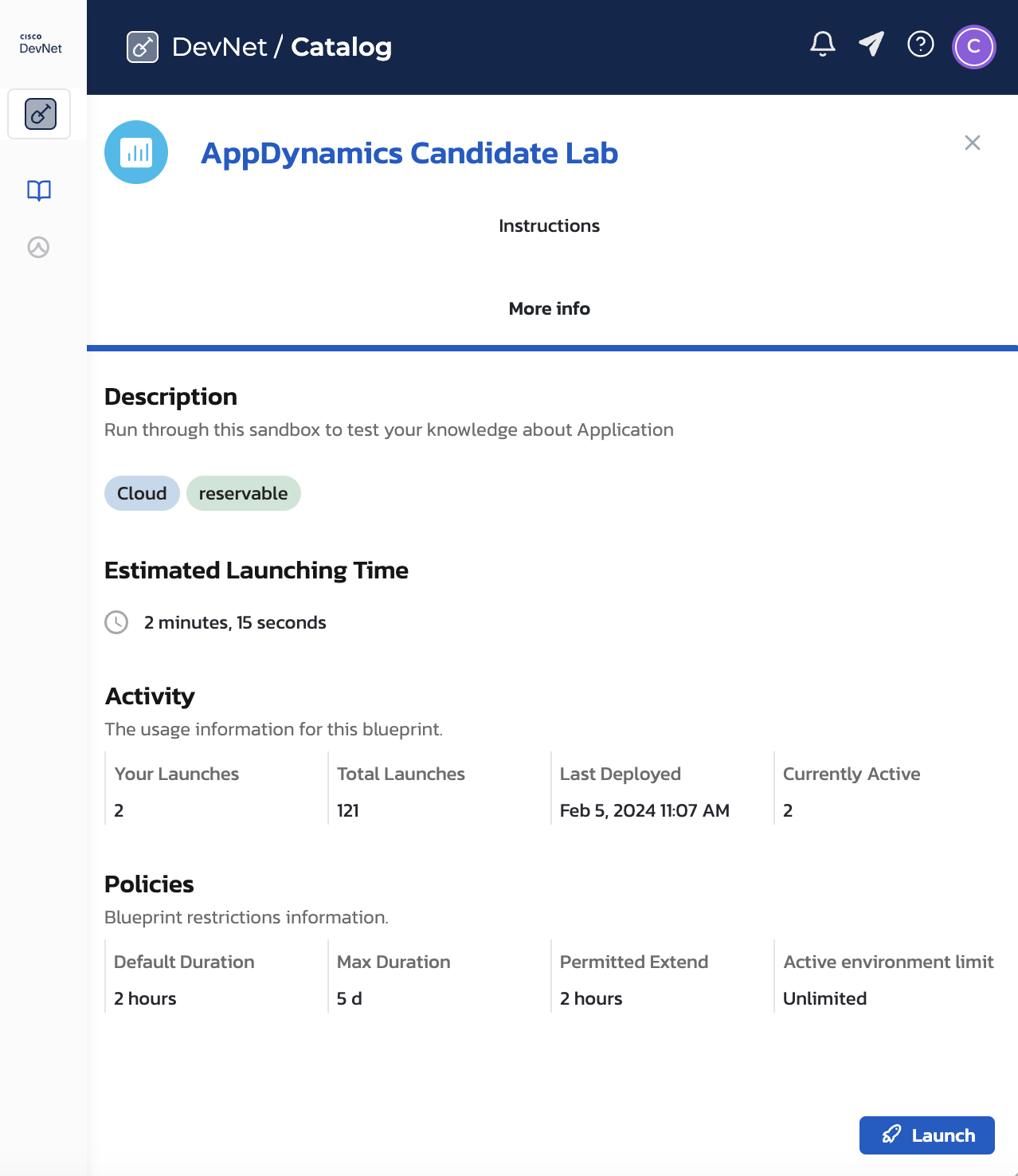The height and width of the screenshot is (1176, 1018).
Task: Open the book documentation sidebar icon
Action: [x=39, y=190]
